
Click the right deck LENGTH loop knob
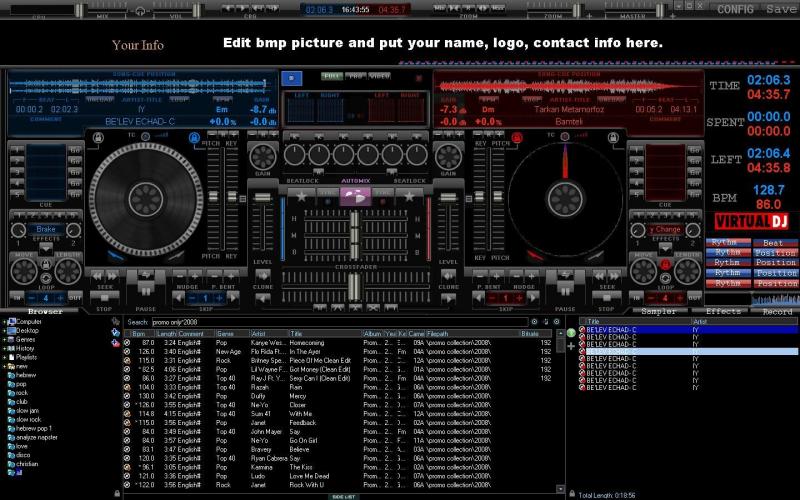tap(687, 272)
